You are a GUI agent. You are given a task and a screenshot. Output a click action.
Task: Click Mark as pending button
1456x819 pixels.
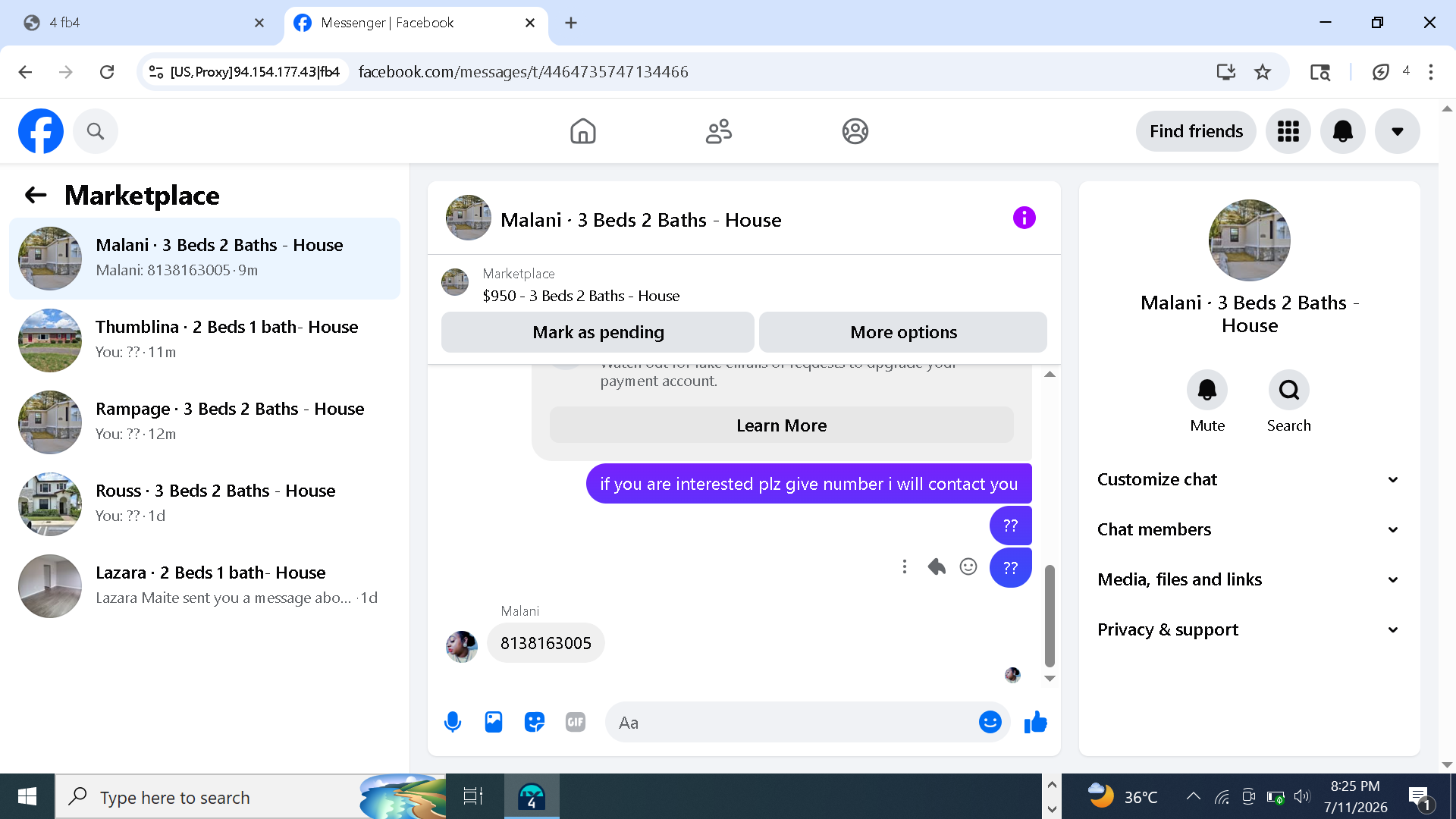pos(598,332)
